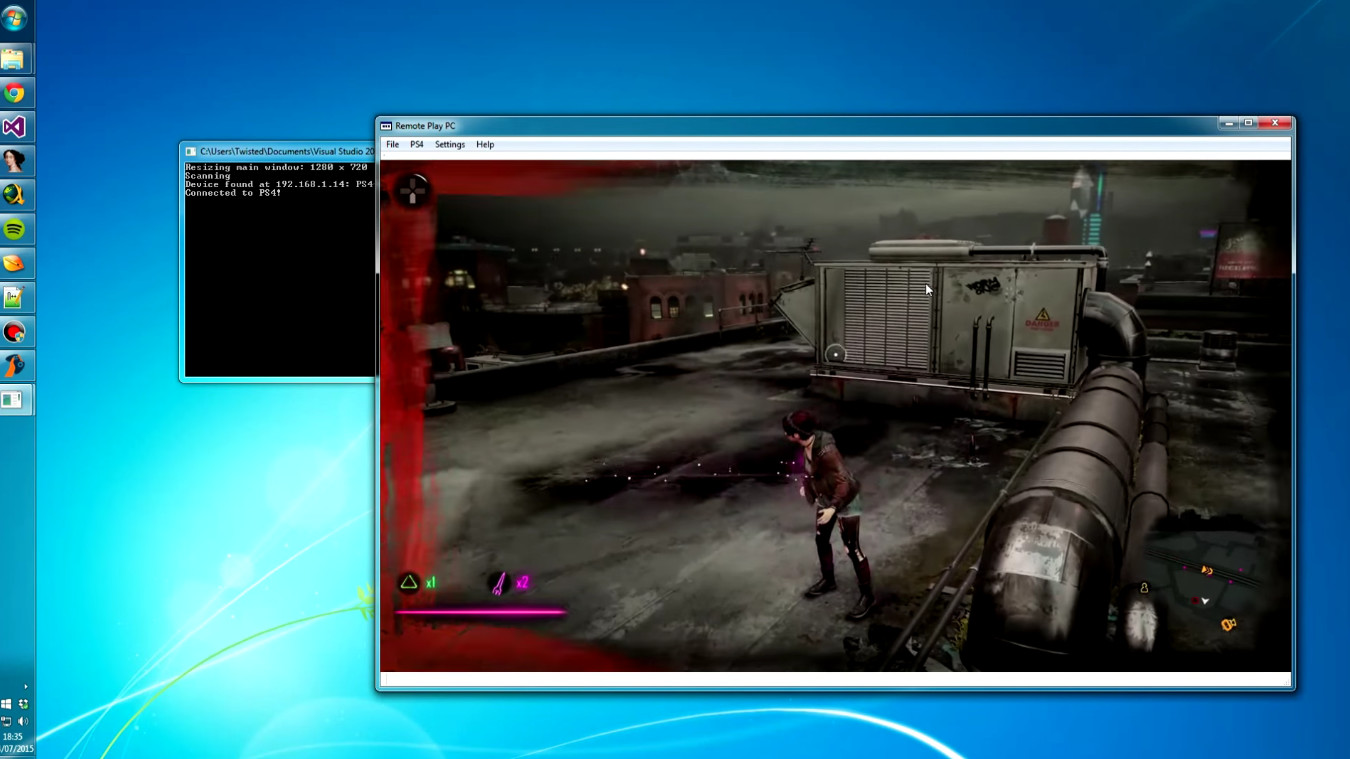The height and width of the screenshot is (759, 1350).
Task: Click the Remote Play PC title bar icon
Action: [x=386, y=126]
